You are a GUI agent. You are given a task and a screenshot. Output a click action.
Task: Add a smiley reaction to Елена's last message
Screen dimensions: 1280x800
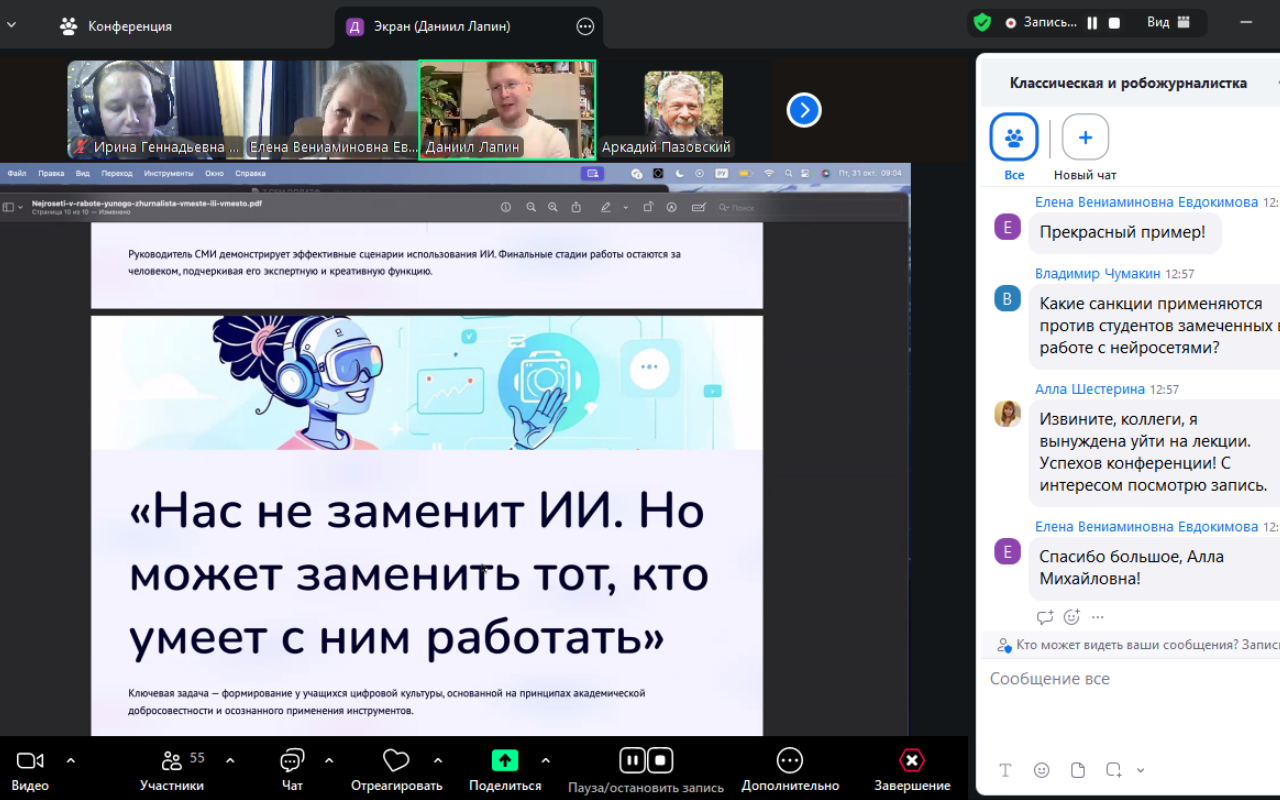pos(1069,617)
